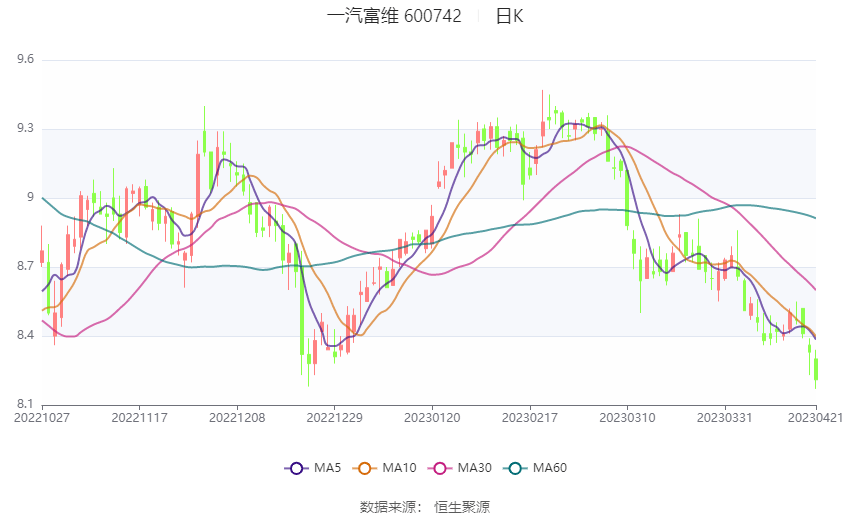Click the orange MA10 legend marker

click(365, 467)
